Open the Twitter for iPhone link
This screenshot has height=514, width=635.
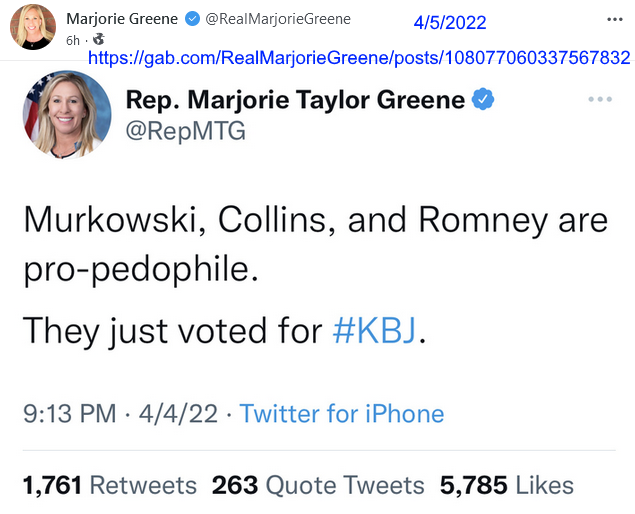pyautogui.click(x=342, y=414)
